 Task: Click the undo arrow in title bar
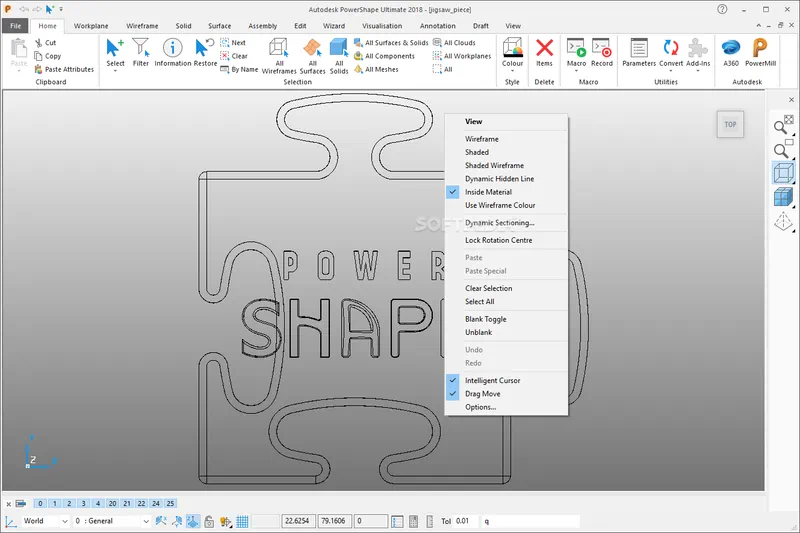click(23, 9)
